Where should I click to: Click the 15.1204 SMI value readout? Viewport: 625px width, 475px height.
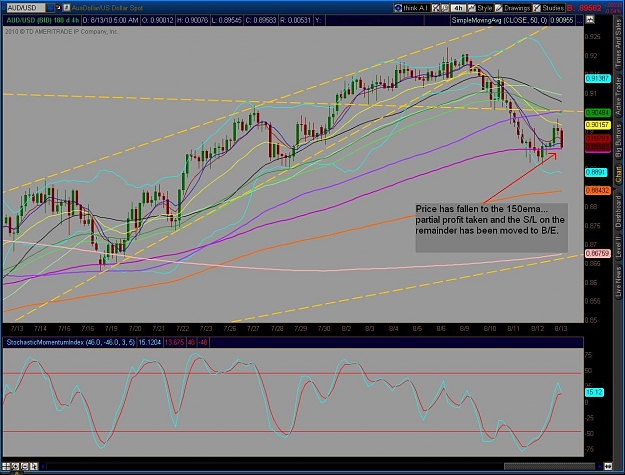click(x=150, y=342)
